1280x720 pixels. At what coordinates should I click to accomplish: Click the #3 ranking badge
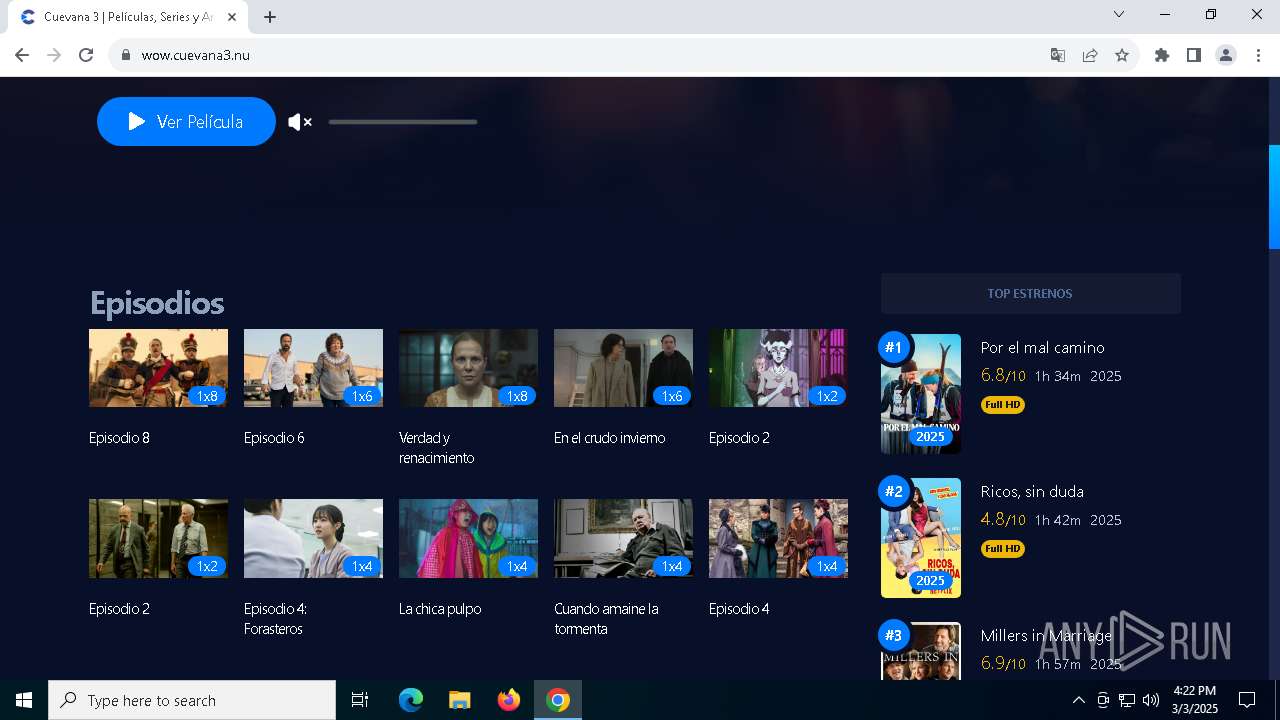[893, 635]
